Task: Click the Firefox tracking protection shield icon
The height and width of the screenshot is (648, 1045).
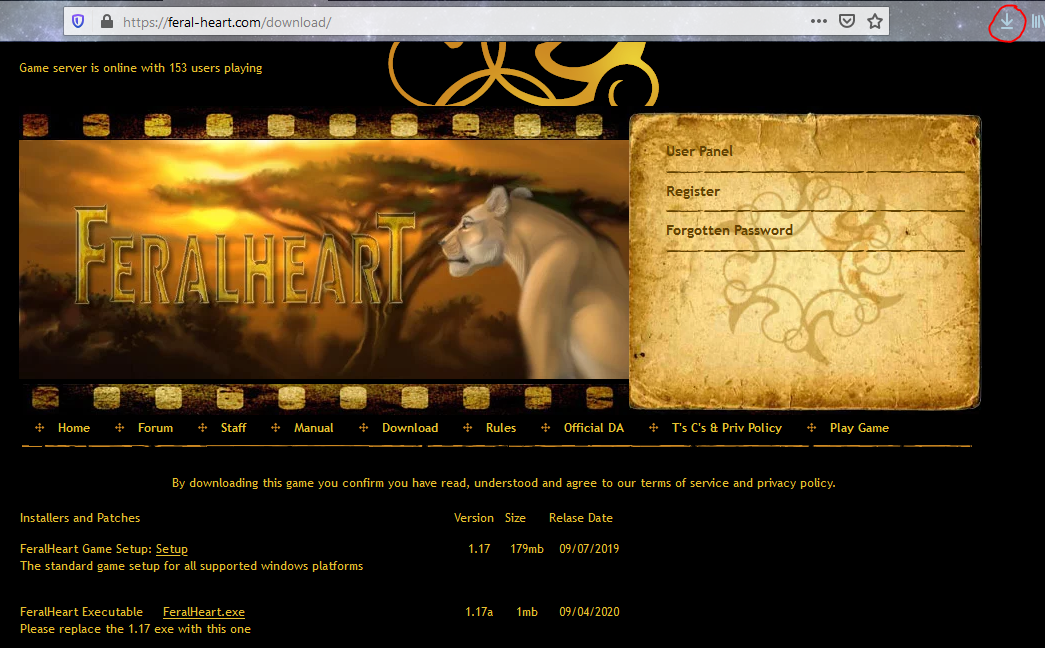Action: tap(78, 21)
